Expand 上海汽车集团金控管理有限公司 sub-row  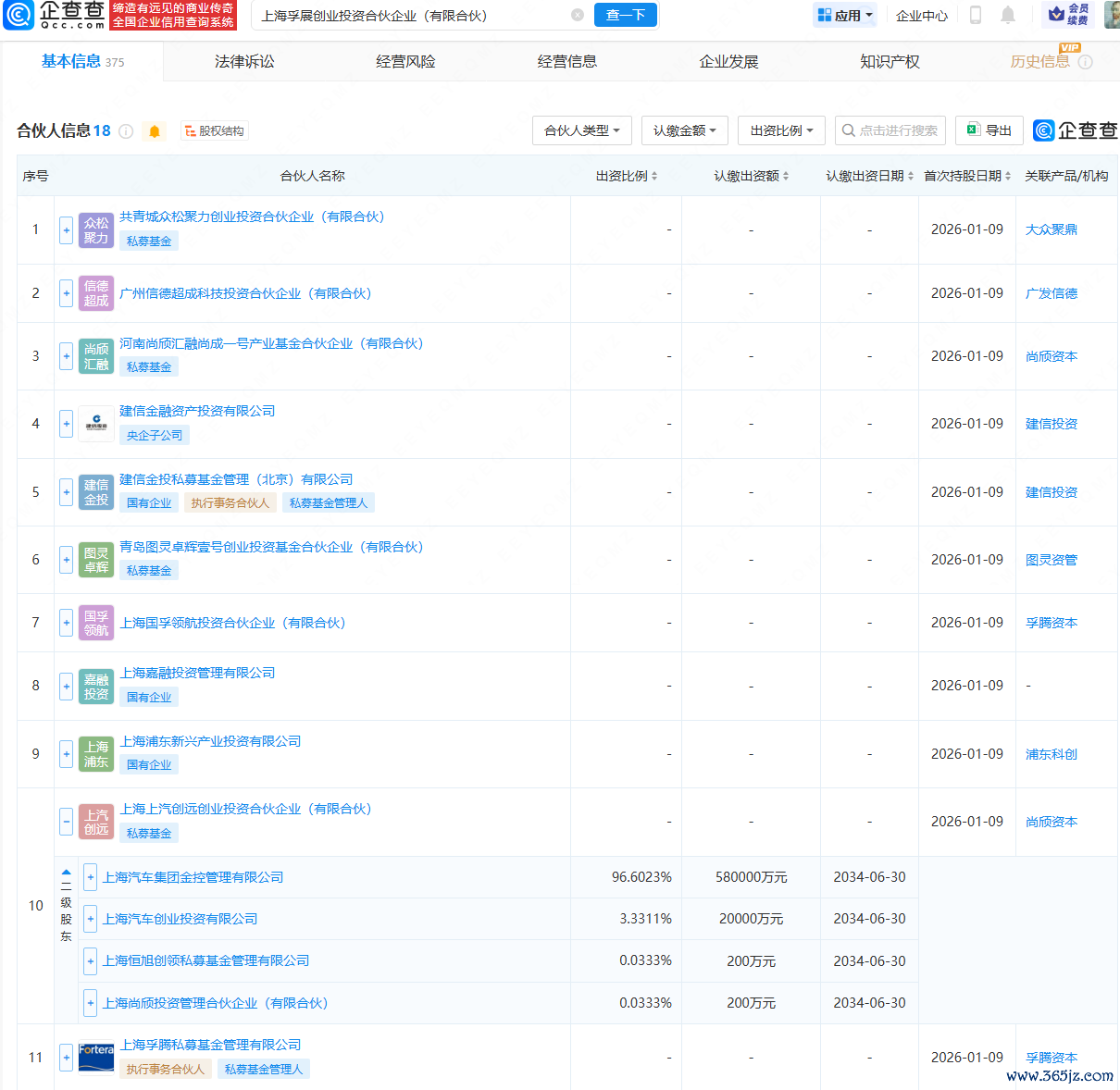(91, 877)
